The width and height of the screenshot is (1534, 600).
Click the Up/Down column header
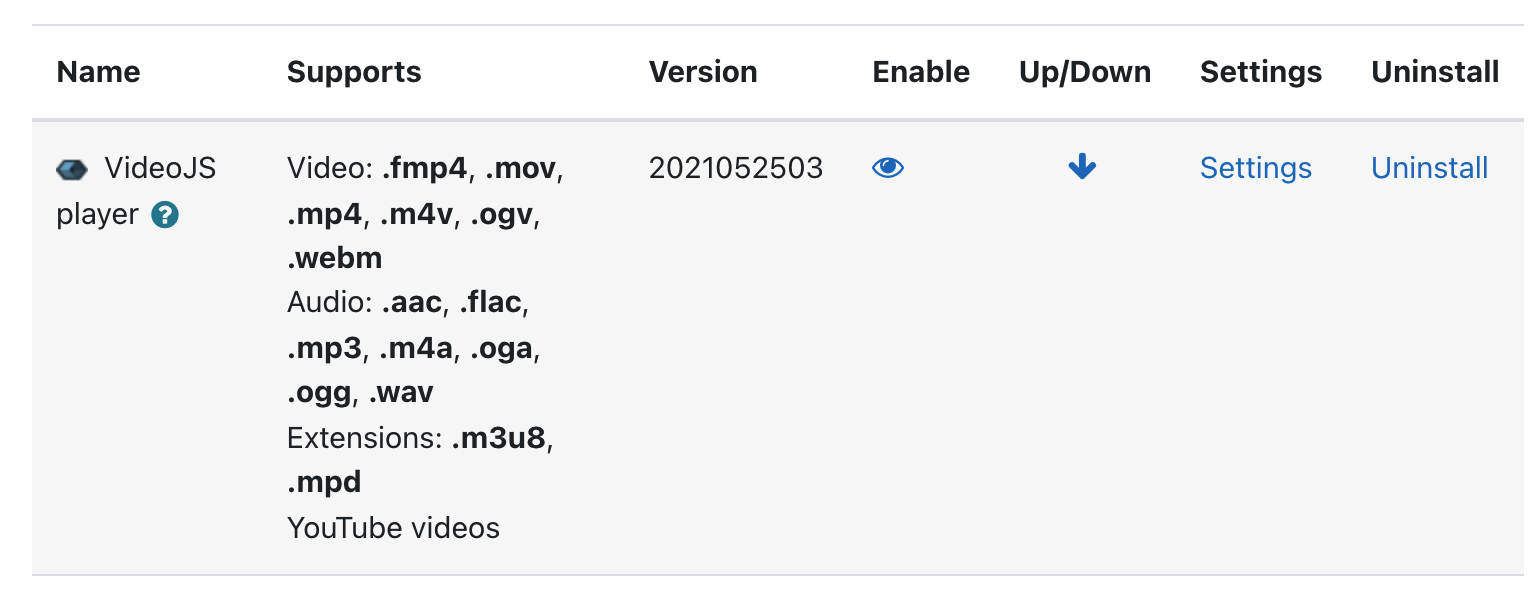tap(1085, 72)
